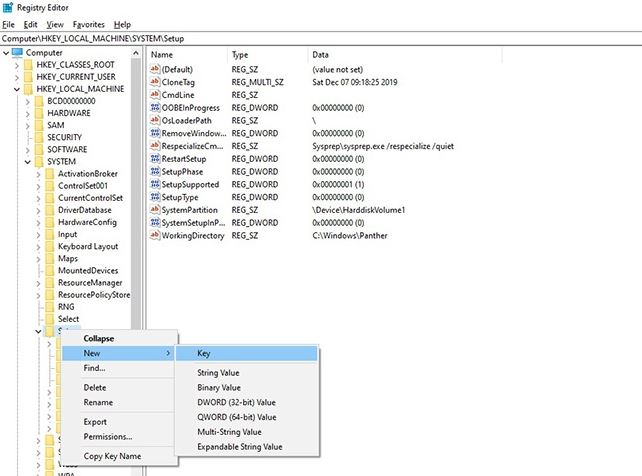Click the string icon beside SystemPartition
The image size is (642, 476).
pyautogui.click(x=155, y=210)
